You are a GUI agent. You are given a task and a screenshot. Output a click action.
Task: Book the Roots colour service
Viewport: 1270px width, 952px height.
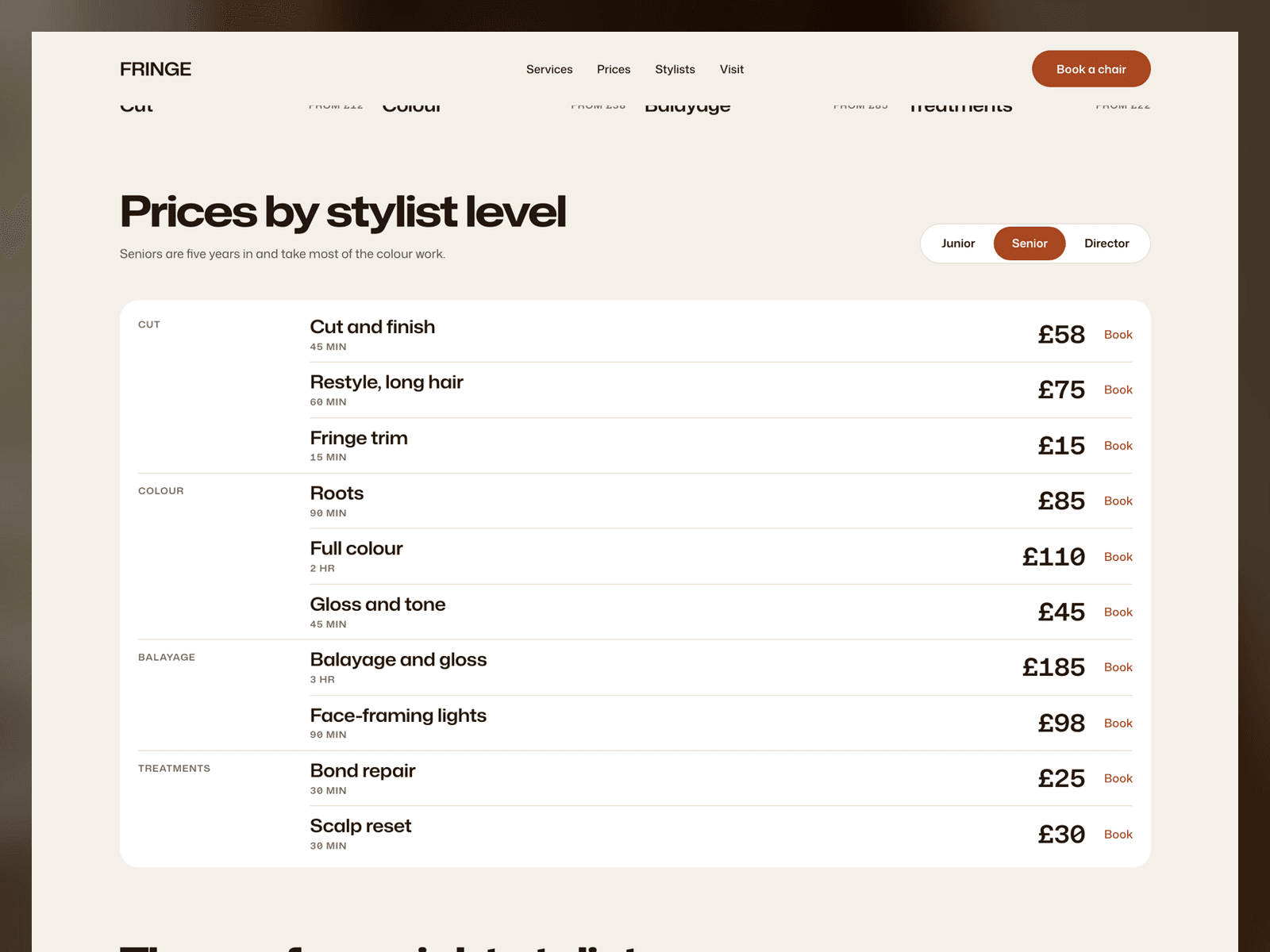[1118, 501]
